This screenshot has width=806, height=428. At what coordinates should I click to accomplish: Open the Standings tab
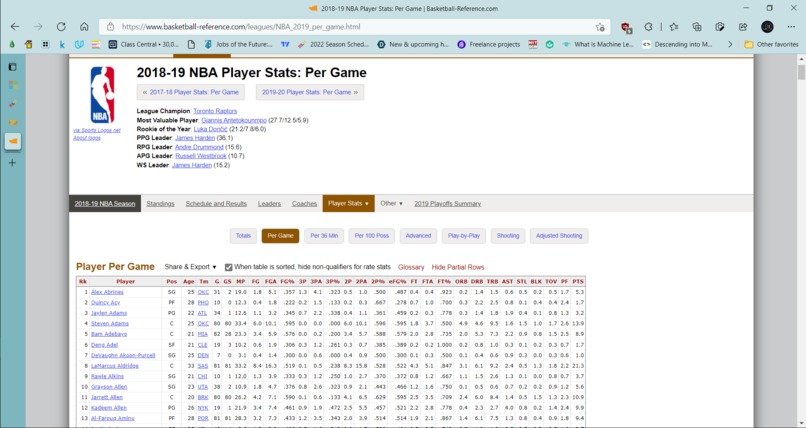click(160, 203)
